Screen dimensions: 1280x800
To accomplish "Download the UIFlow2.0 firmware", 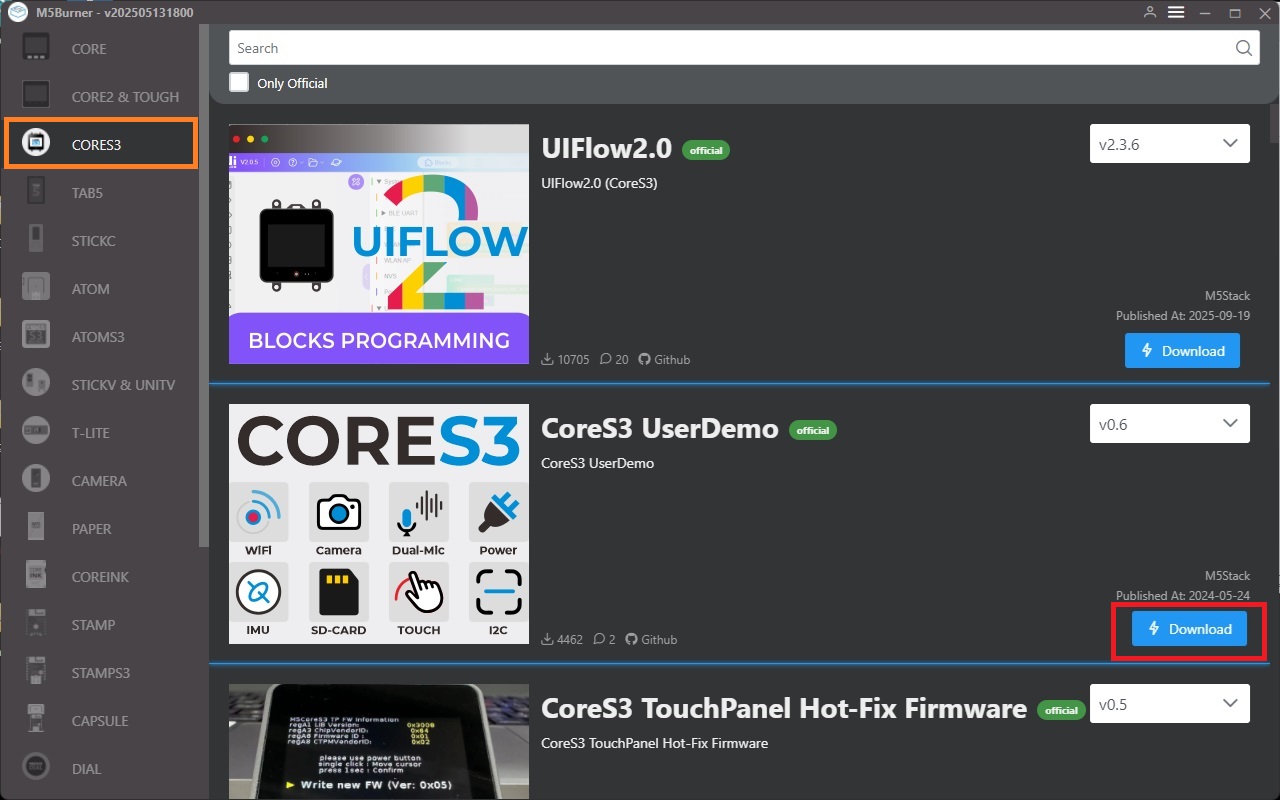I will click(1182, 351).
